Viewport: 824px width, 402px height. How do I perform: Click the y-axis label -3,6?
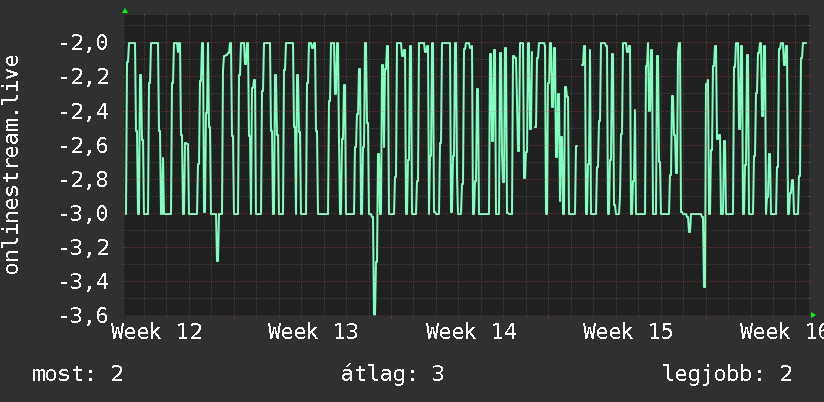point(83,316)
